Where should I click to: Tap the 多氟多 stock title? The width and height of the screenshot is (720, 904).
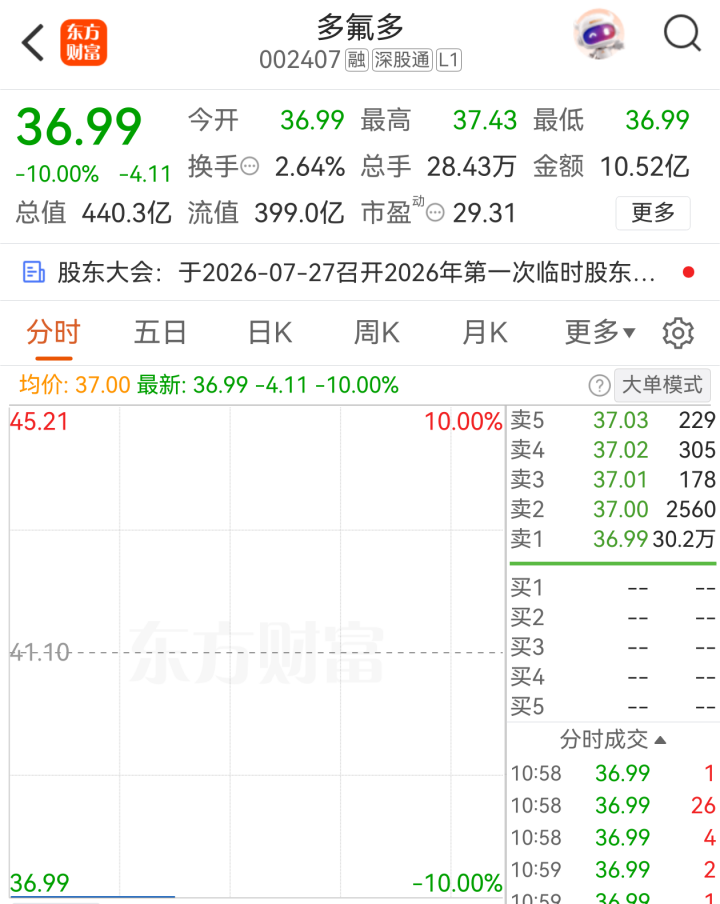tap(360, 27)
